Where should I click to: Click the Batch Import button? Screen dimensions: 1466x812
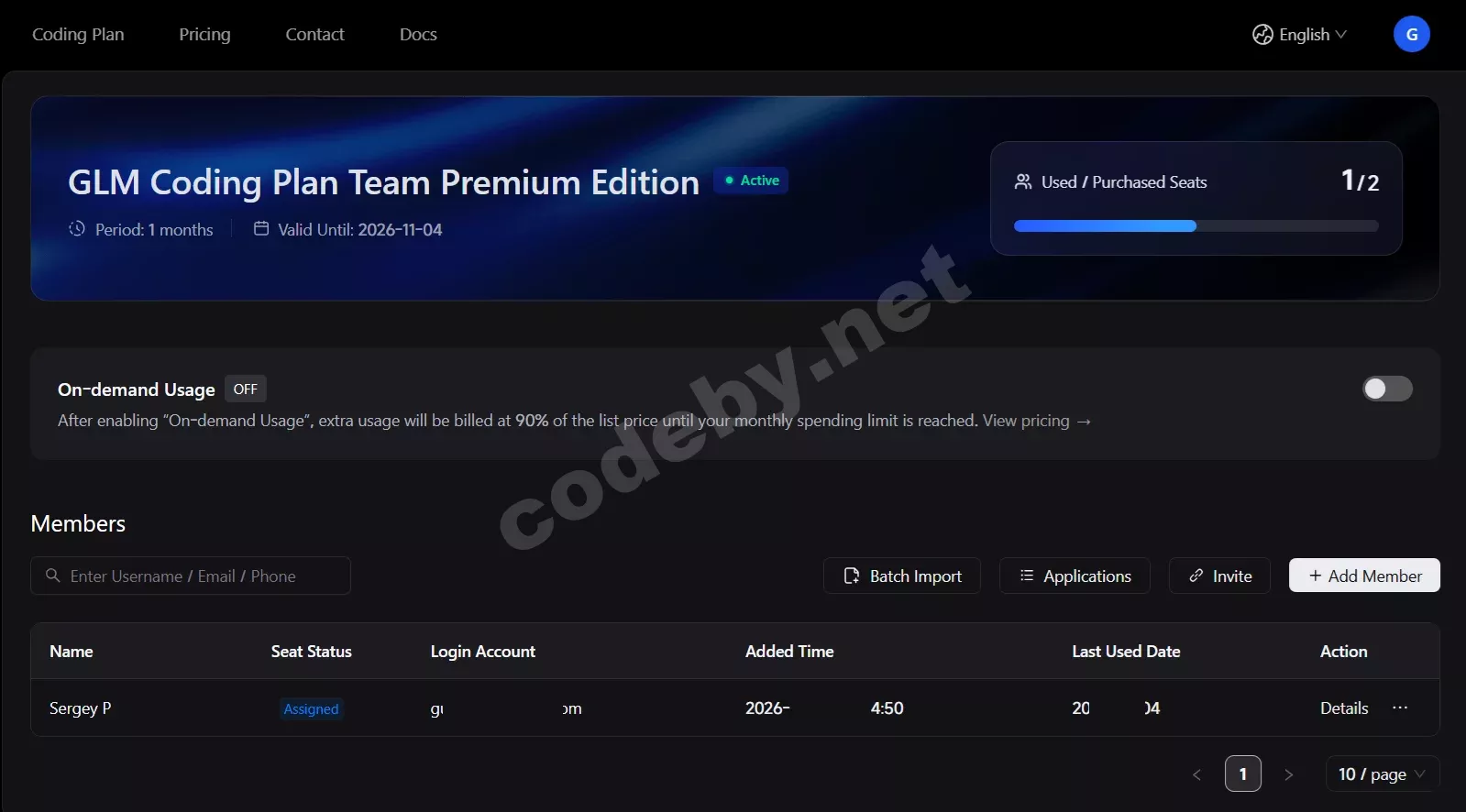[x=902, y=576]
